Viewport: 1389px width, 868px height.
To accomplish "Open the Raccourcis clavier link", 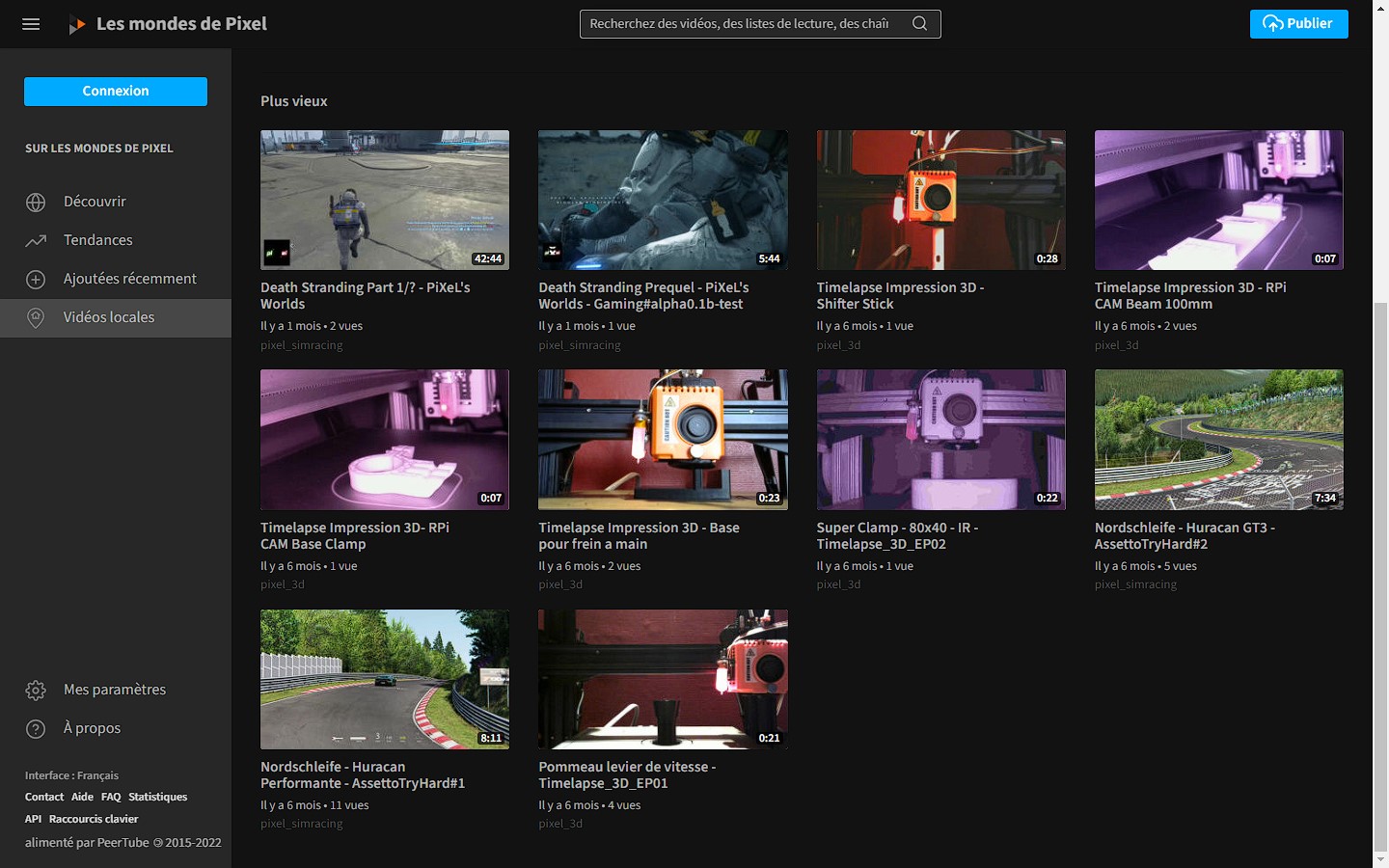I will [x=94, y=820].
